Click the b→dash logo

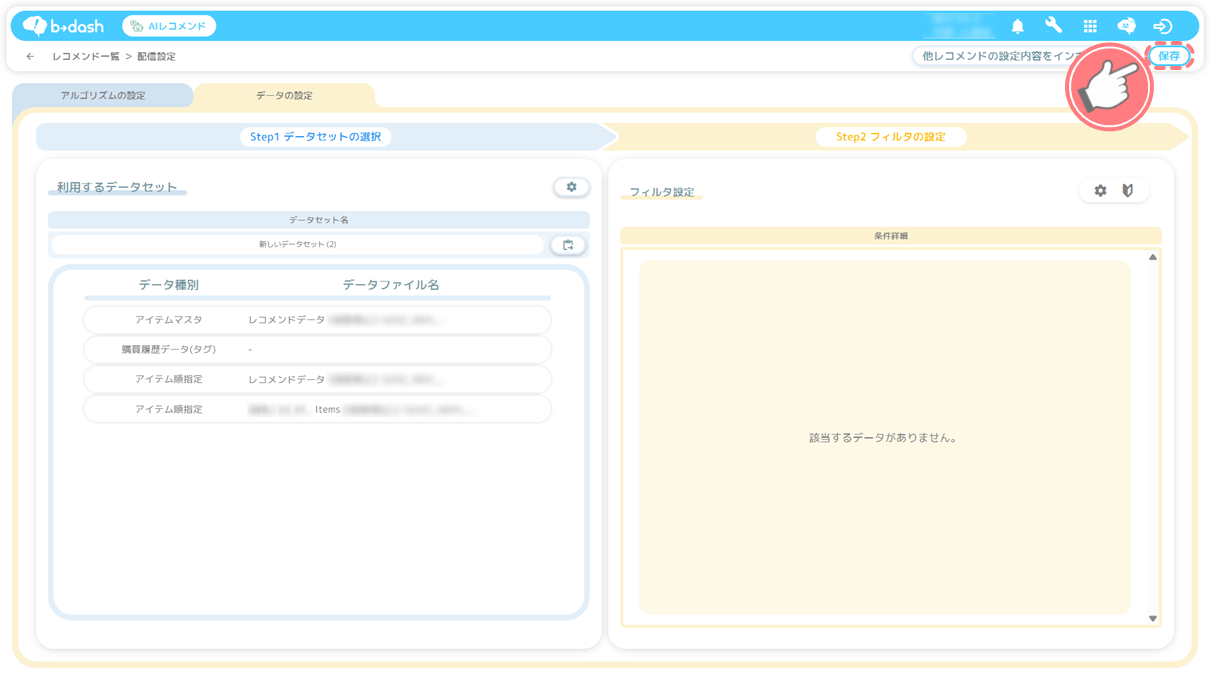pos(64,26)
